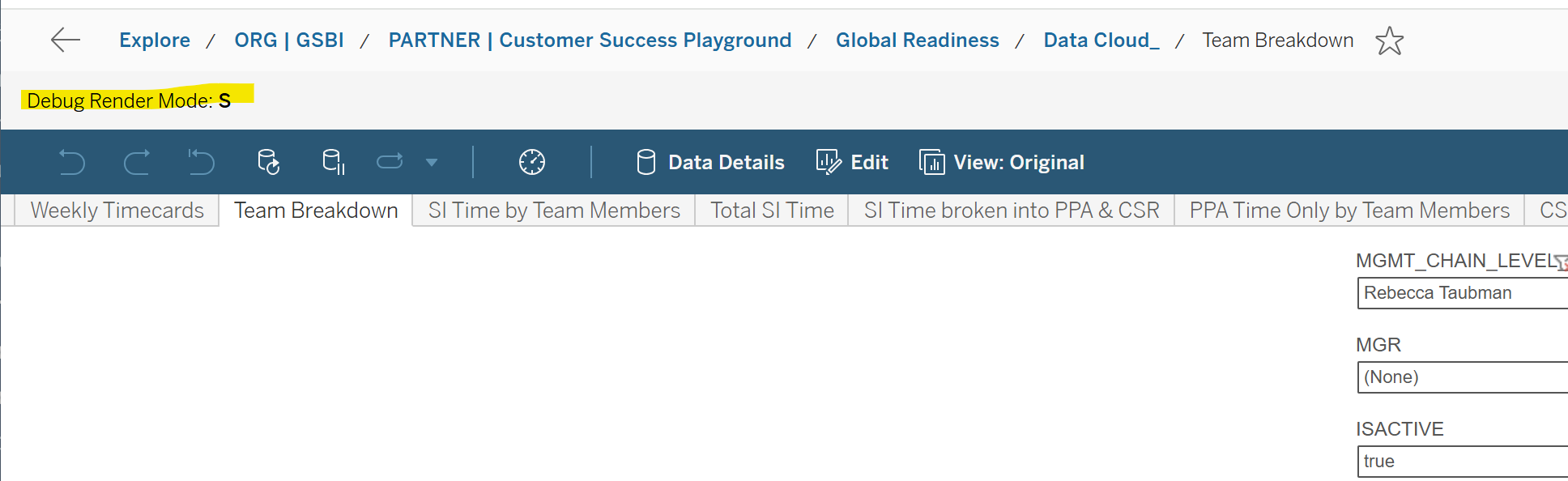The height and width of the screenshot is (481, 1568).
Task: Switch to the Weekly Timecards tab
Action: click(x=117, y=211)
